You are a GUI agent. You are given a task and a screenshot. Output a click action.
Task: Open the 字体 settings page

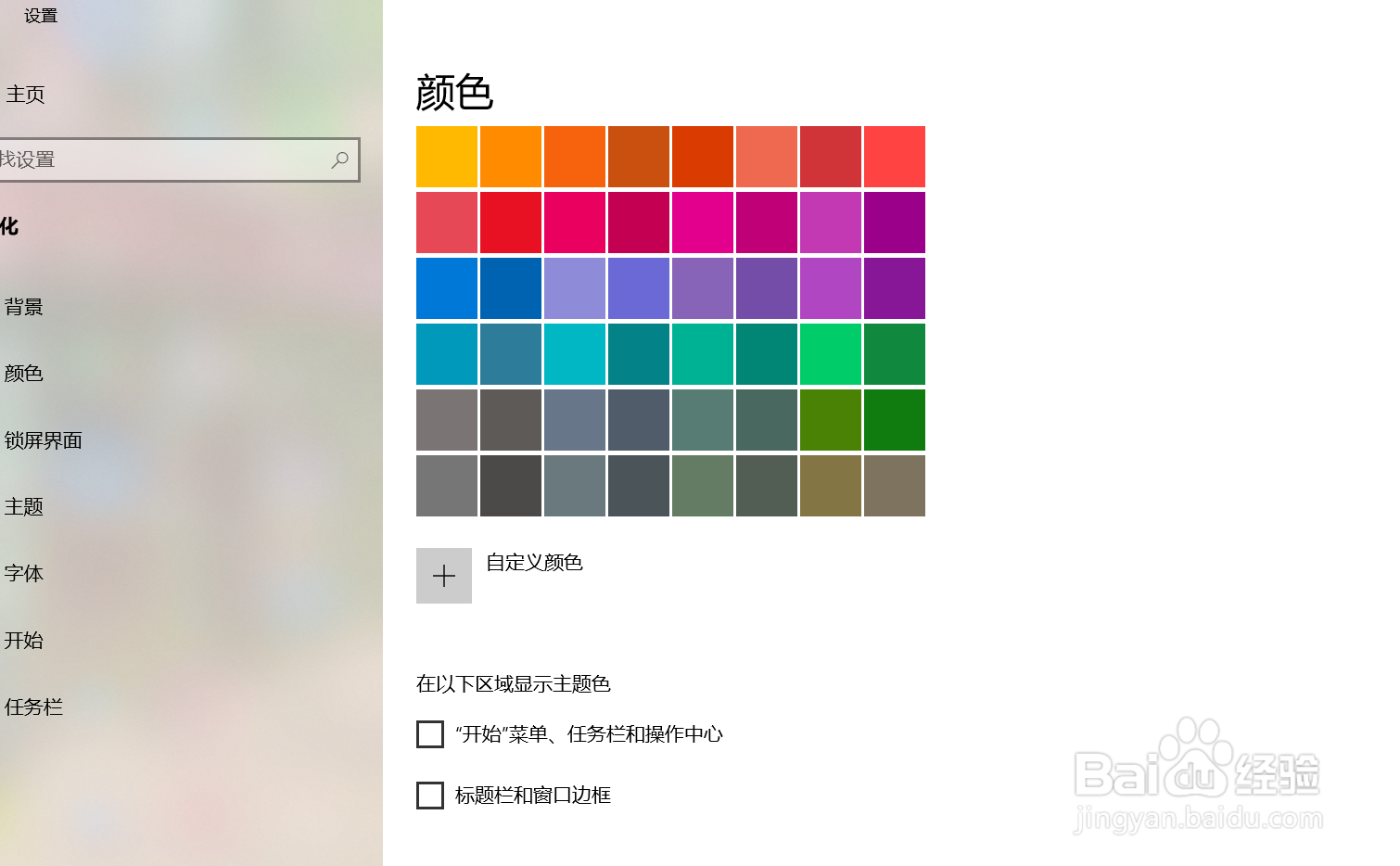(24, 574)
